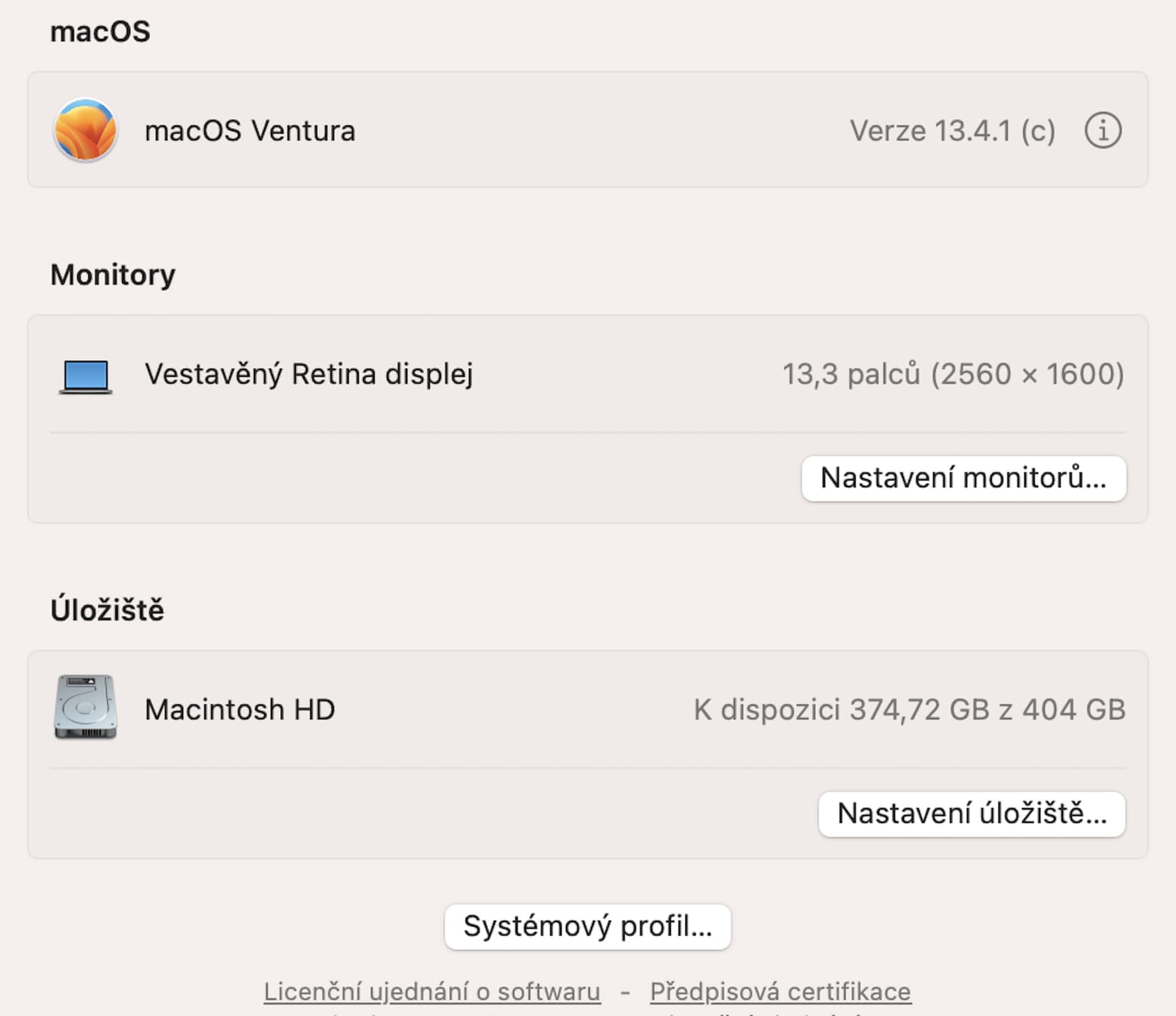Click the built-in Retina display laptop icon
This screenshot has width=1176, height=1016.
click(x=86, y=376)
